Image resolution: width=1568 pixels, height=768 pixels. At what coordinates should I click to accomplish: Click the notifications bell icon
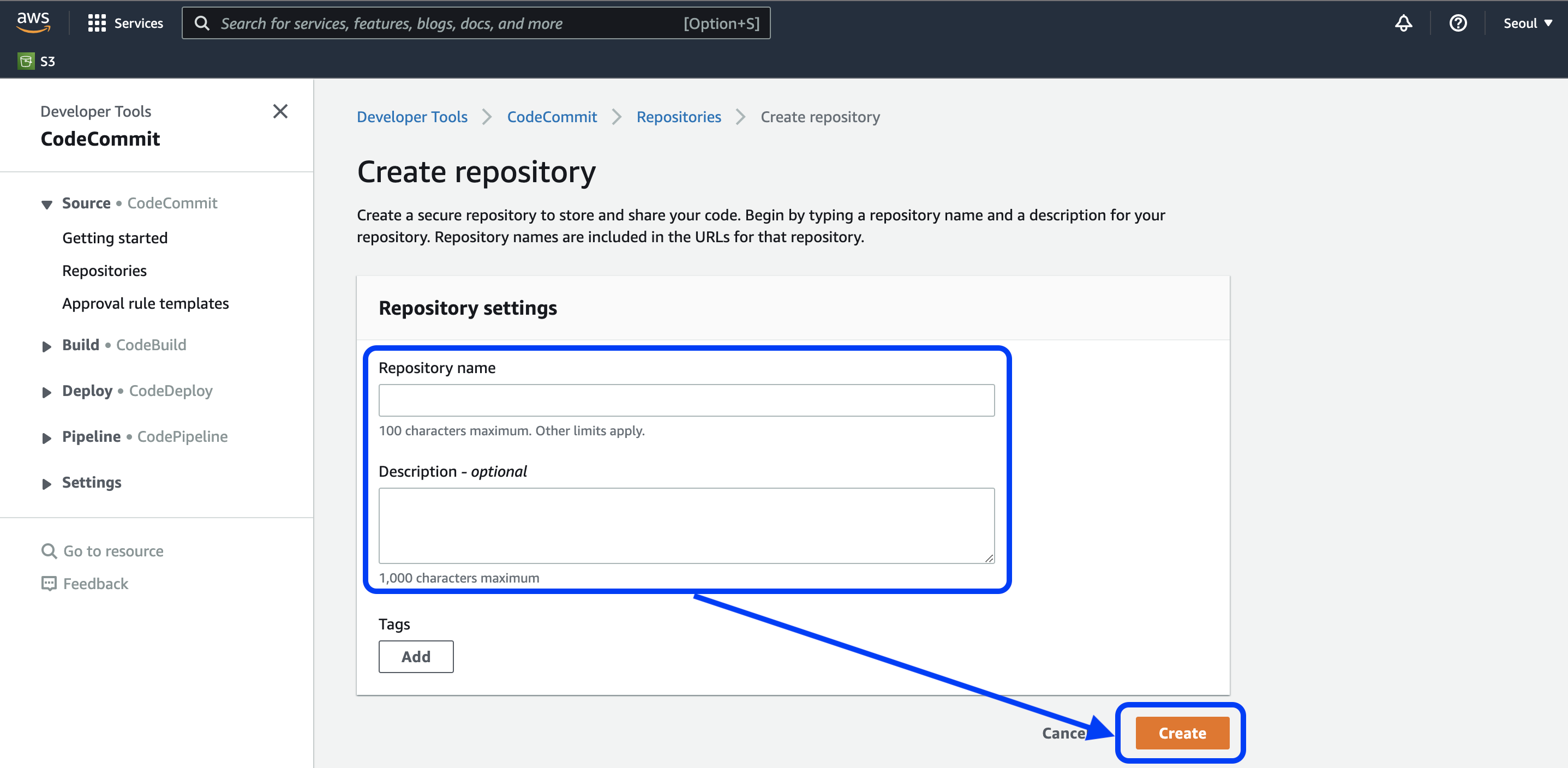[1403, 23]
